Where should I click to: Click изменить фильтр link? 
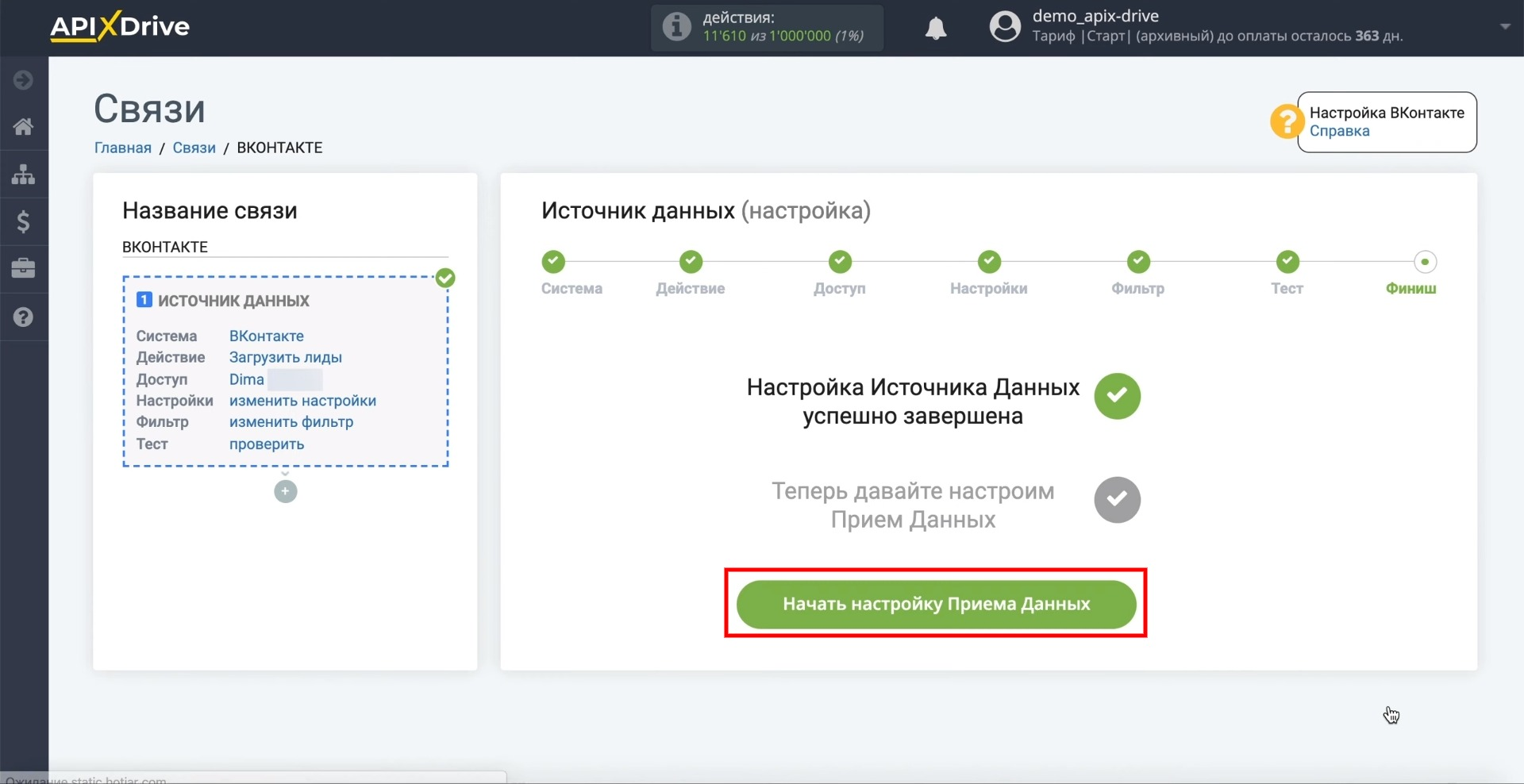click(x=291, y=422)
